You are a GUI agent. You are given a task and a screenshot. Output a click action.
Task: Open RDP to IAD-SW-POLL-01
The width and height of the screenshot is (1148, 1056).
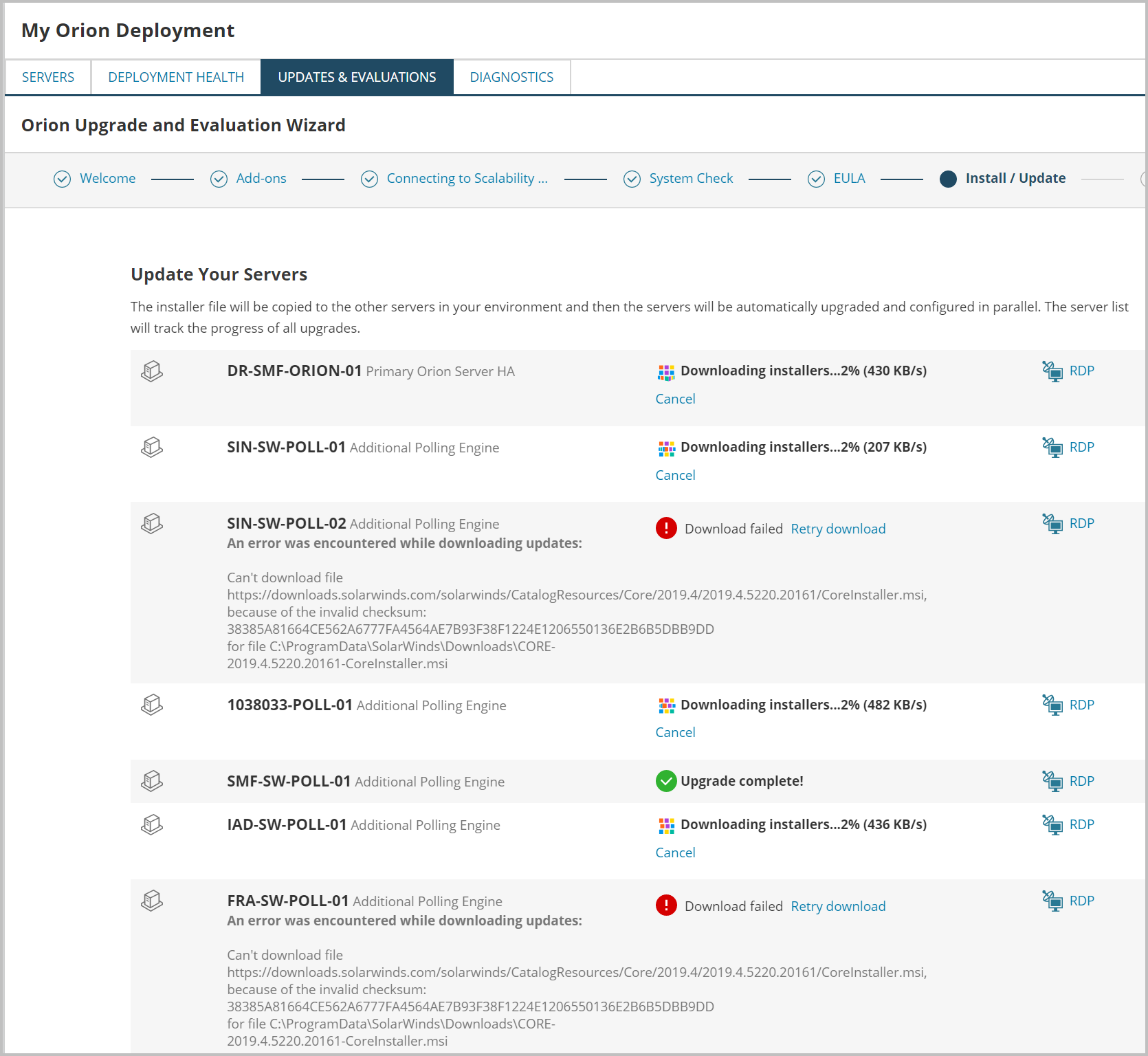[x=1081, y=824]
